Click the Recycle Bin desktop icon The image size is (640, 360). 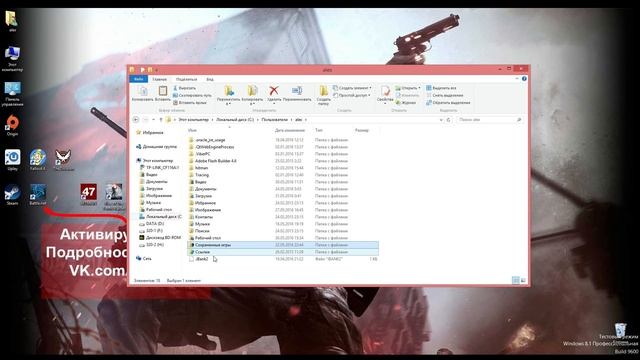pyautogui.click(x=620, y=331)
